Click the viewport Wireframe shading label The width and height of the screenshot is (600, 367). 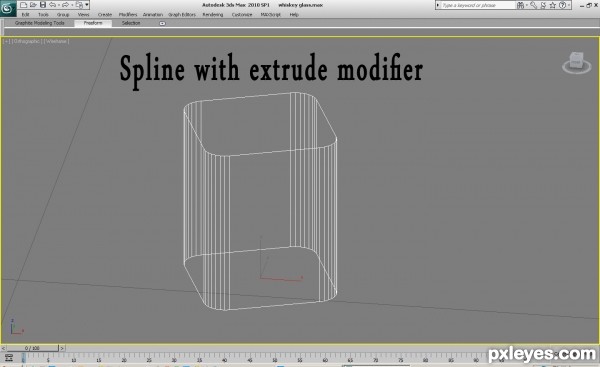56,41
